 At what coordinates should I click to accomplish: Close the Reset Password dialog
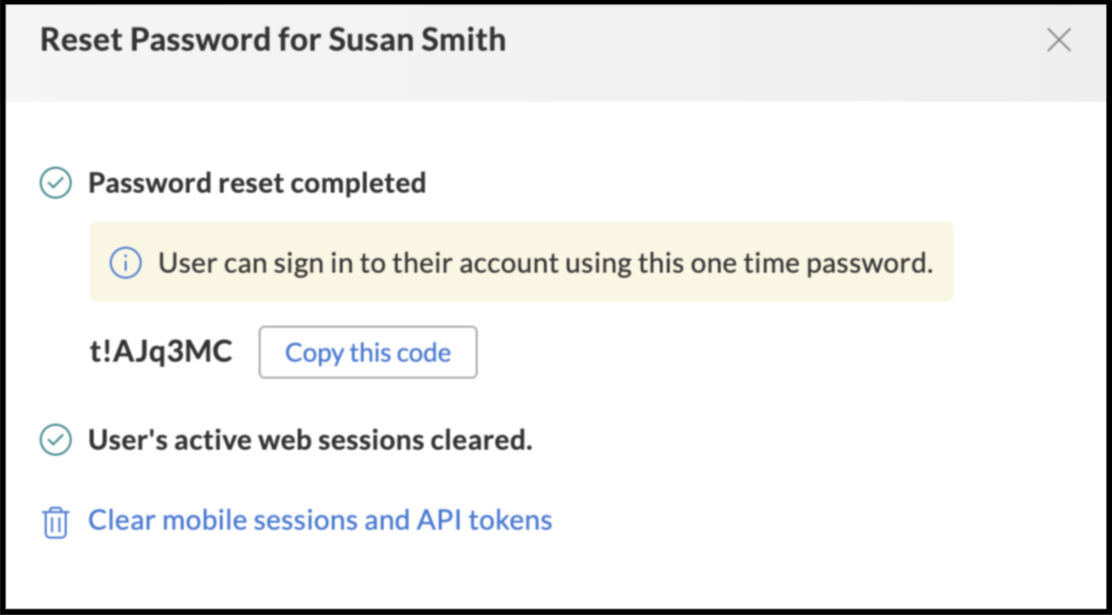click(x=1058, y=40)
